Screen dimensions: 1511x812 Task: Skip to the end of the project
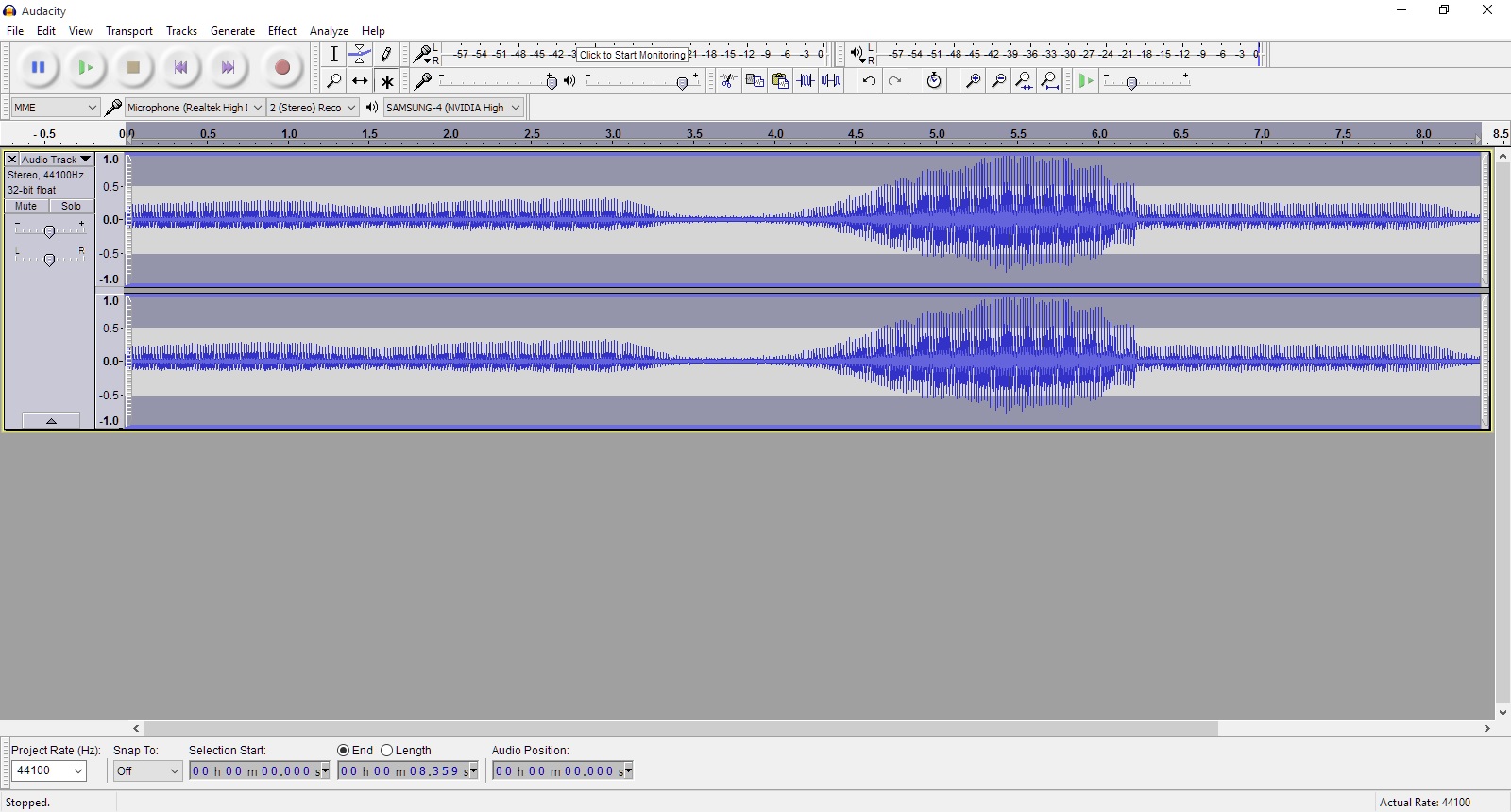(x=228, y=67)
